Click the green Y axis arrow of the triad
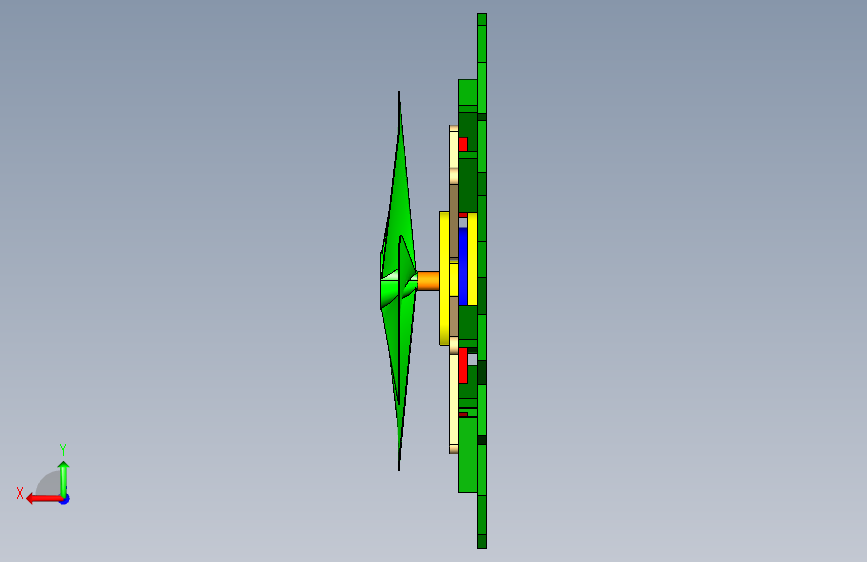 coord(64,478)
